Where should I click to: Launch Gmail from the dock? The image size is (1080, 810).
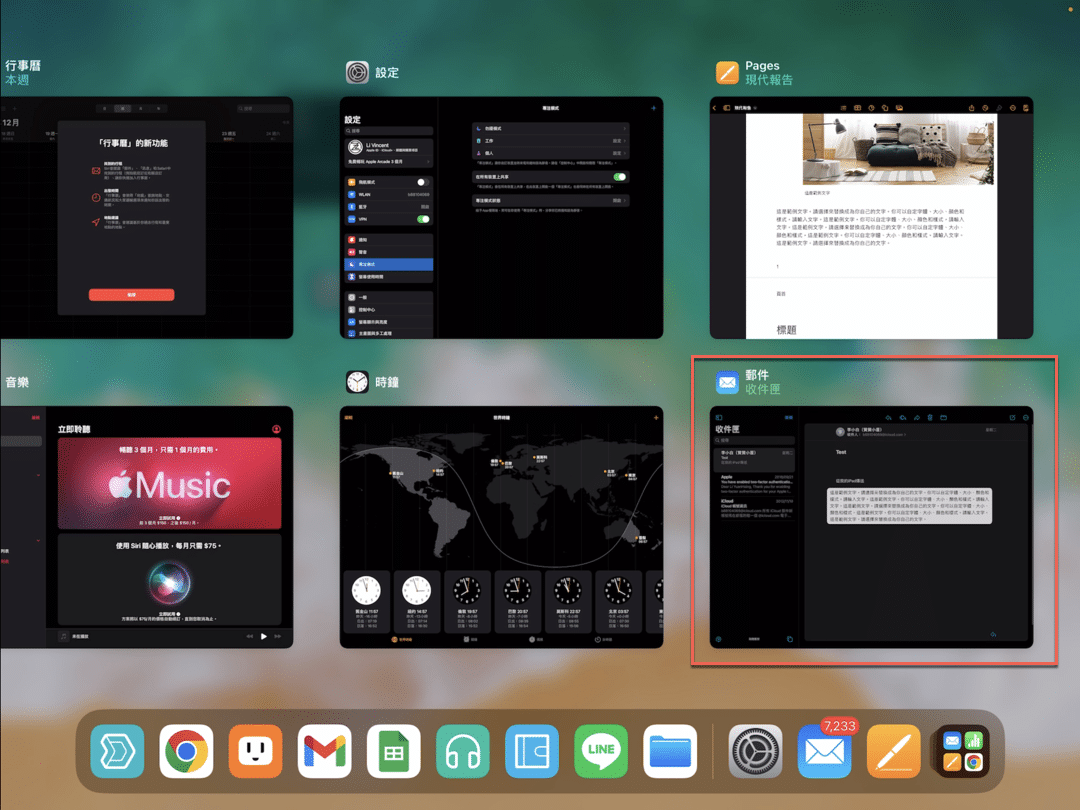click(324, 751)
